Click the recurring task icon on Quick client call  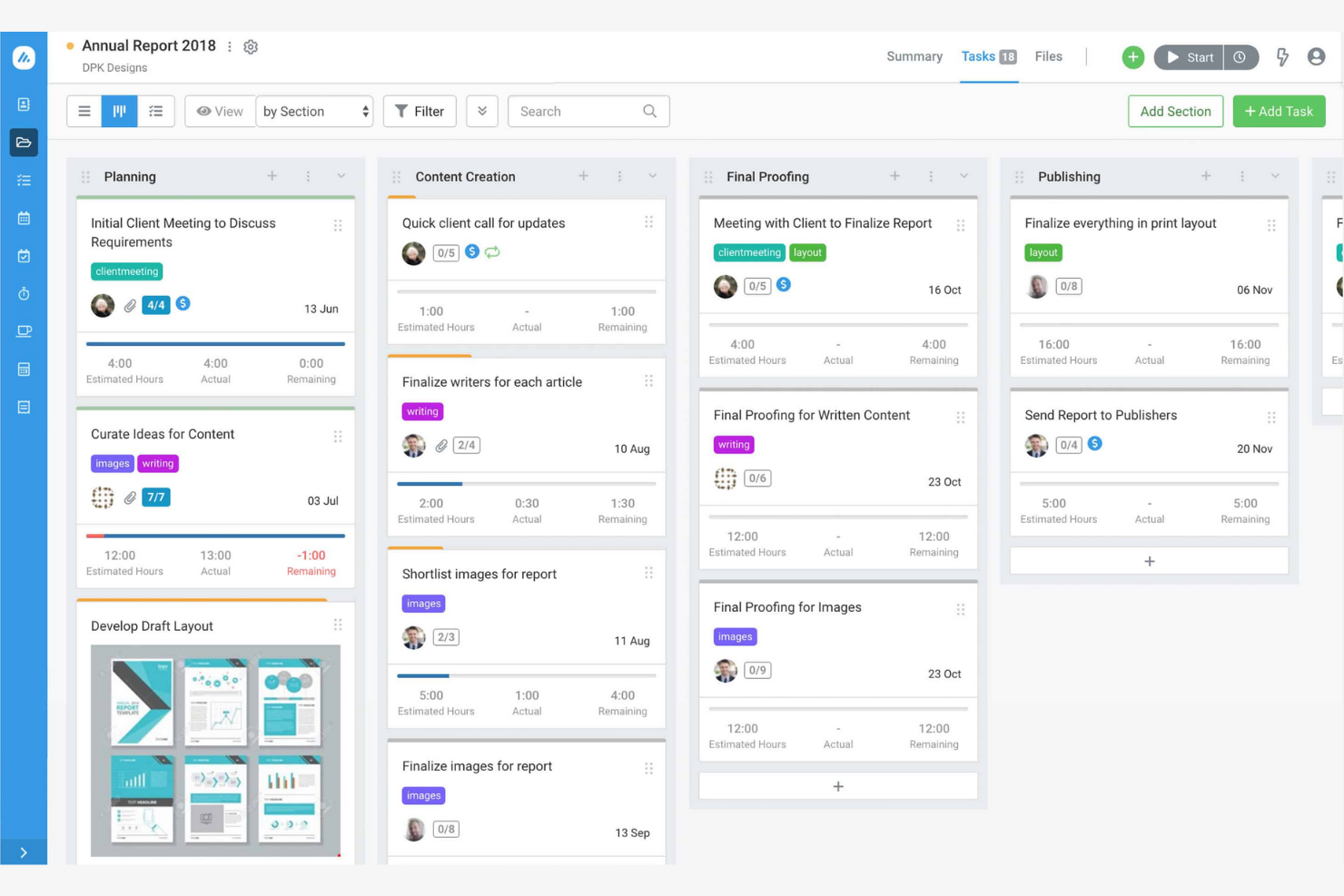(x=492, y=252)
